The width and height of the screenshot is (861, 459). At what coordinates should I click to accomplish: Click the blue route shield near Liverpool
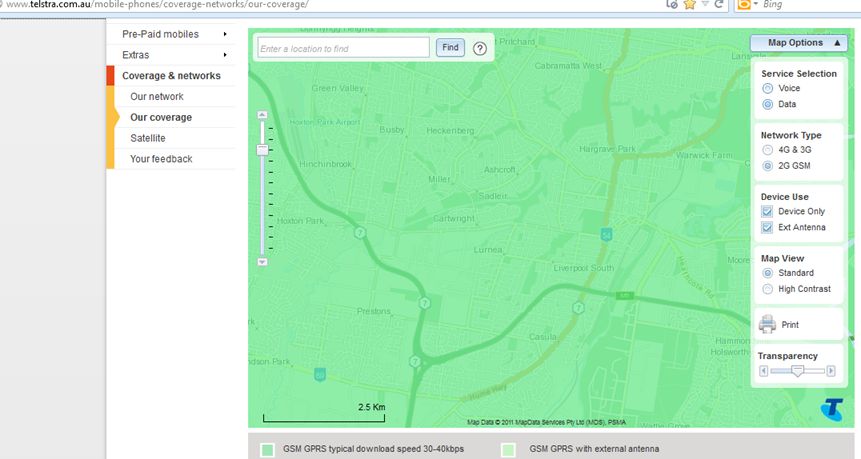tap(606, 234)
